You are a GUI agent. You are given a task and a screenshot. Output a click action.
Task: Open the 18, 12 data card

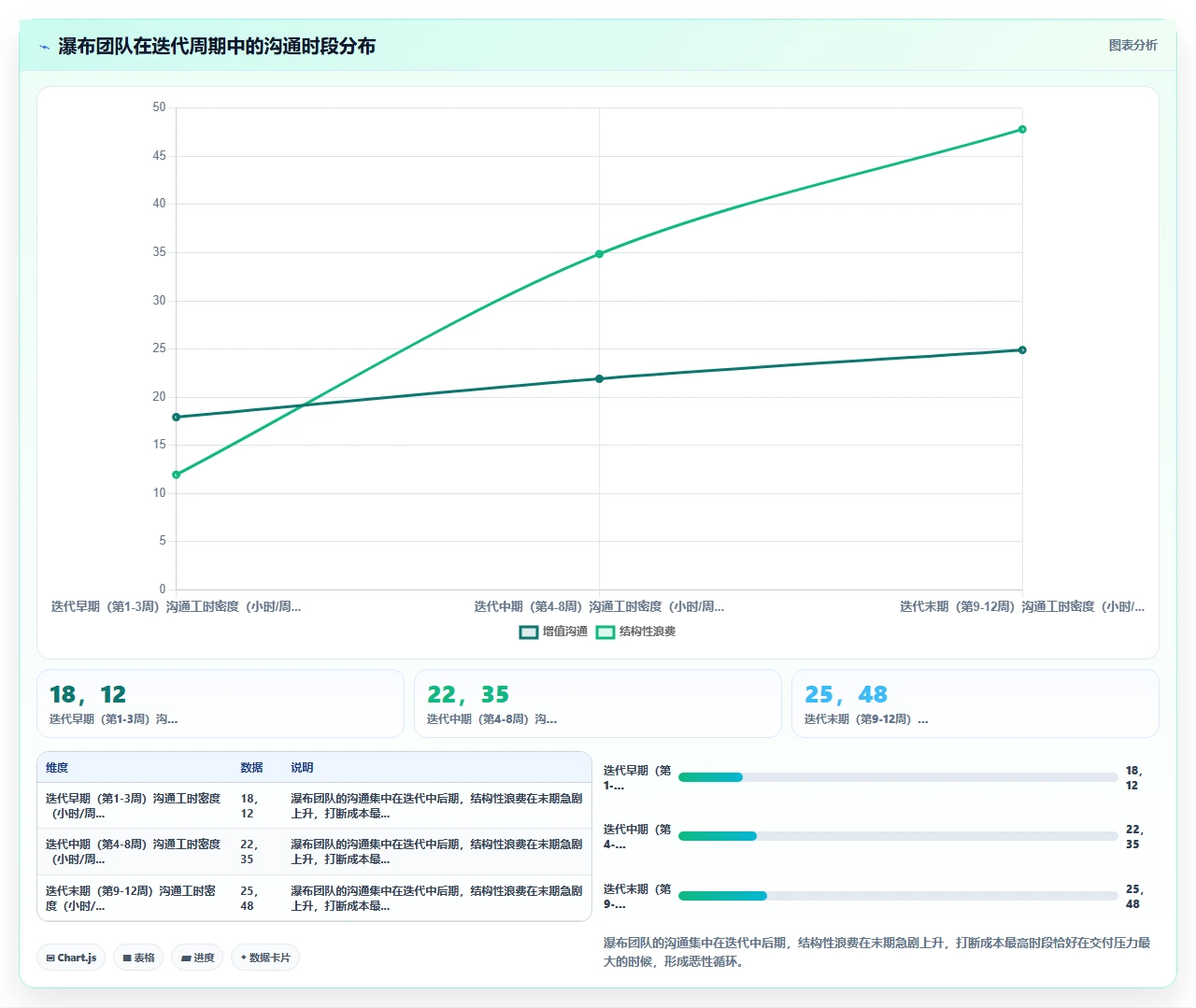pyautogui.click(x=221, y=703)
